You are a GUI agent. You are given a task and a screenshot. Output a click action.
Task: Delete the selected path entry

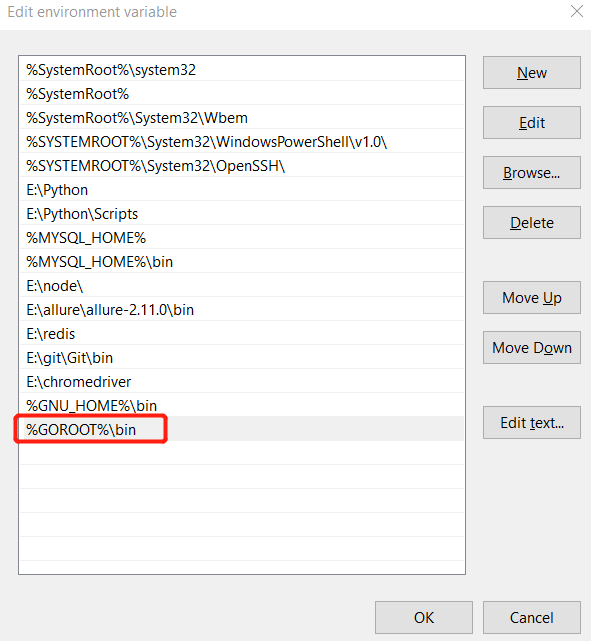coord(531,222)
